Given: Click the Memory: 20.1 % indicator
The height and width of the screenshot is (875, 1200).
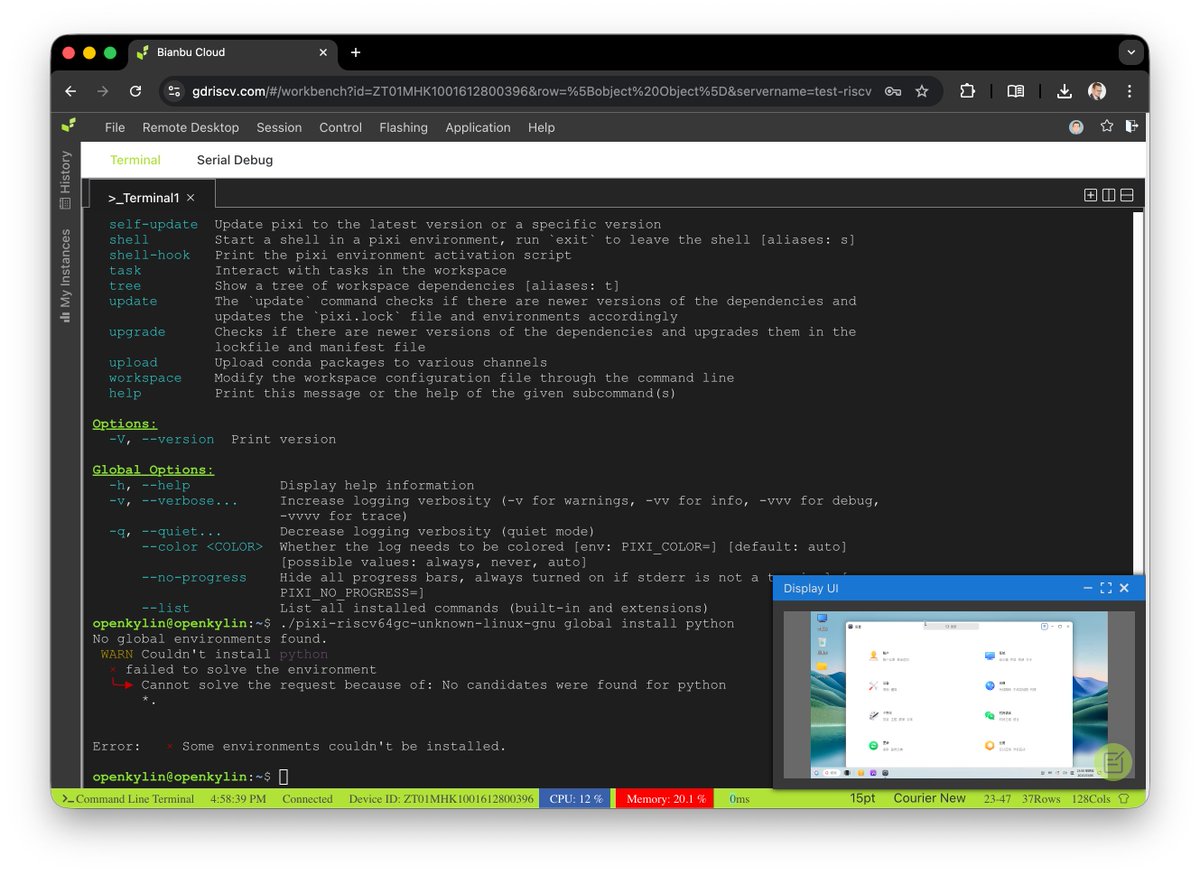Looking at the screenshot, I should point(664,799).
